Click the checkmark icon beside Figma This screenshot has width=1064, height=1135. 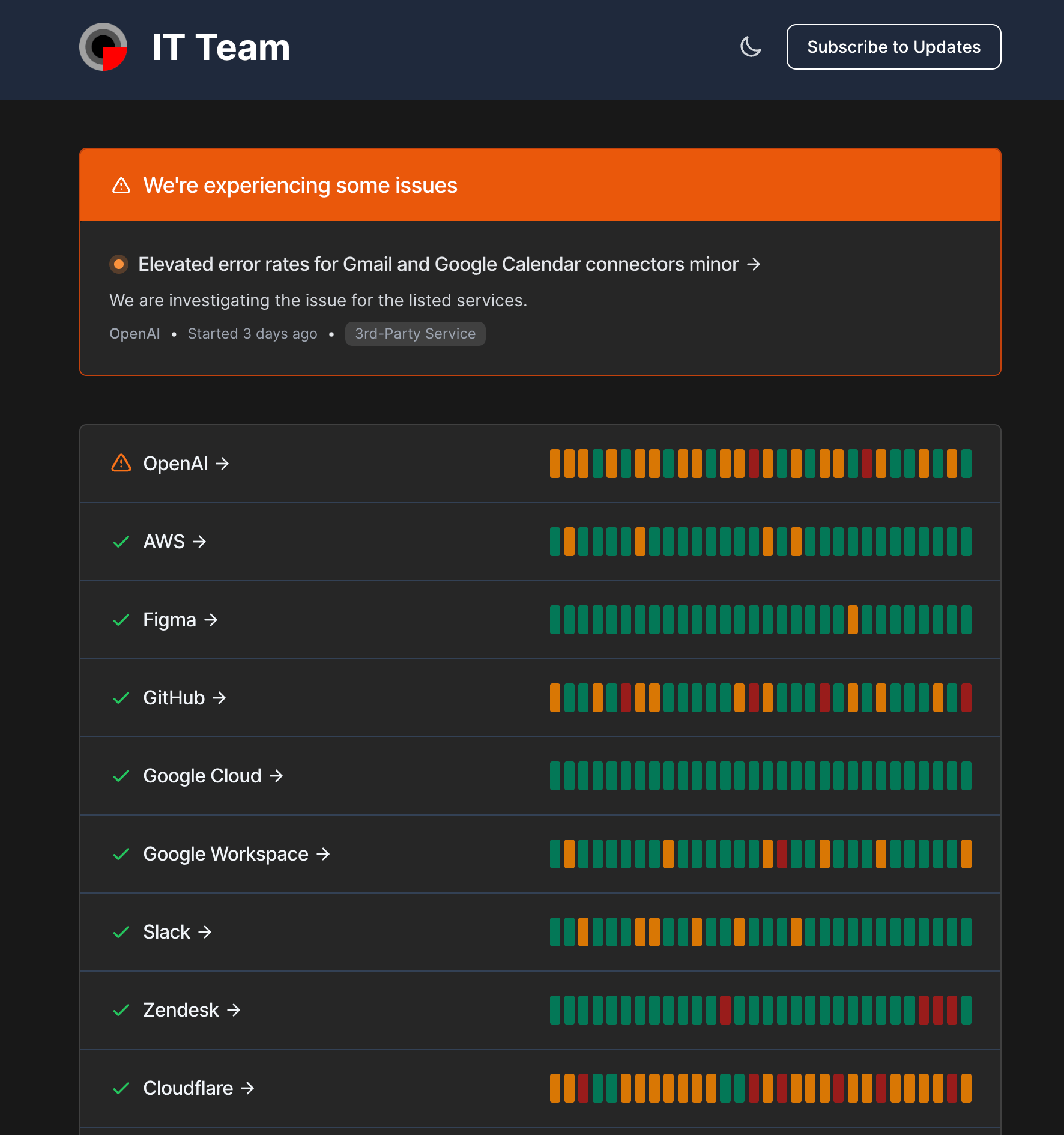pos(121,620)
